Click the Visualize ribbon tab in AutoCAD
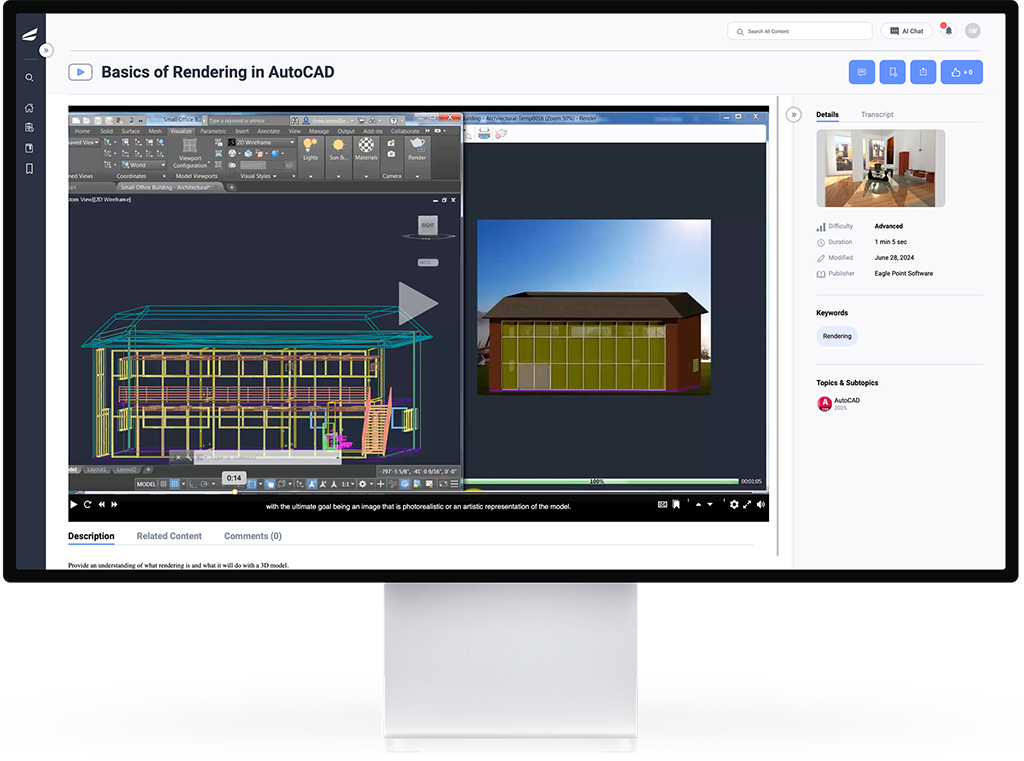The image size is (1024, 761). click(x=181, y=131)
